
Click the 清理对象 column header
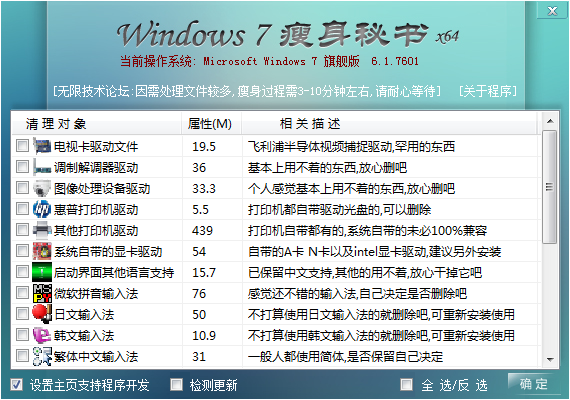click(97, 124)
